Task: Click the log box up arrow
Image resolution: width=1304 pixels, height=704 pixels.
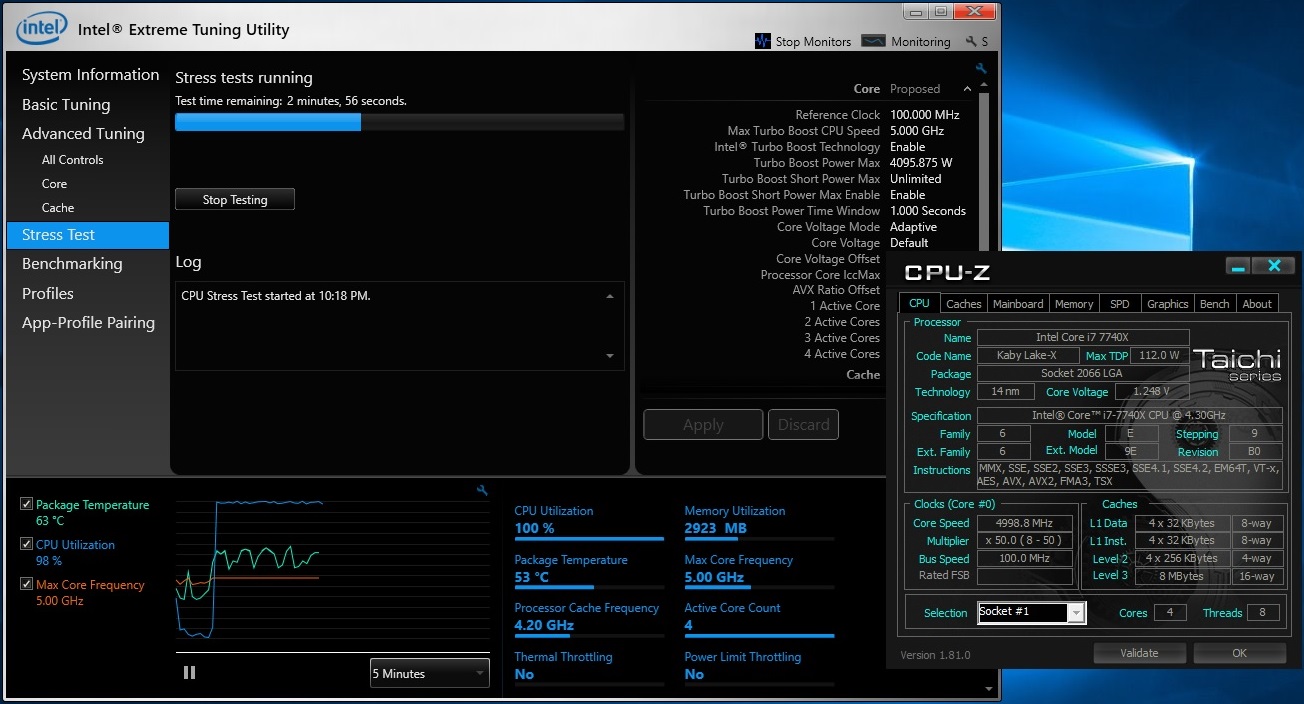Action: [x=610, y=296]
